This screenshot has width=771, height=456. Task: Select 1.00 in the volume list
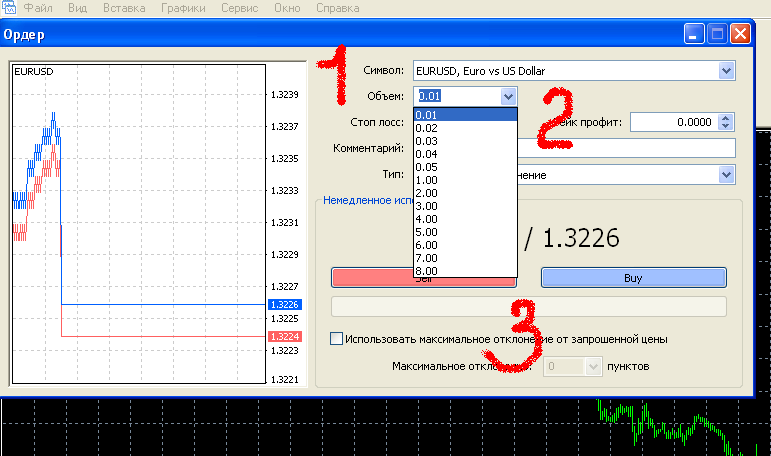click(x=465, y=180)
